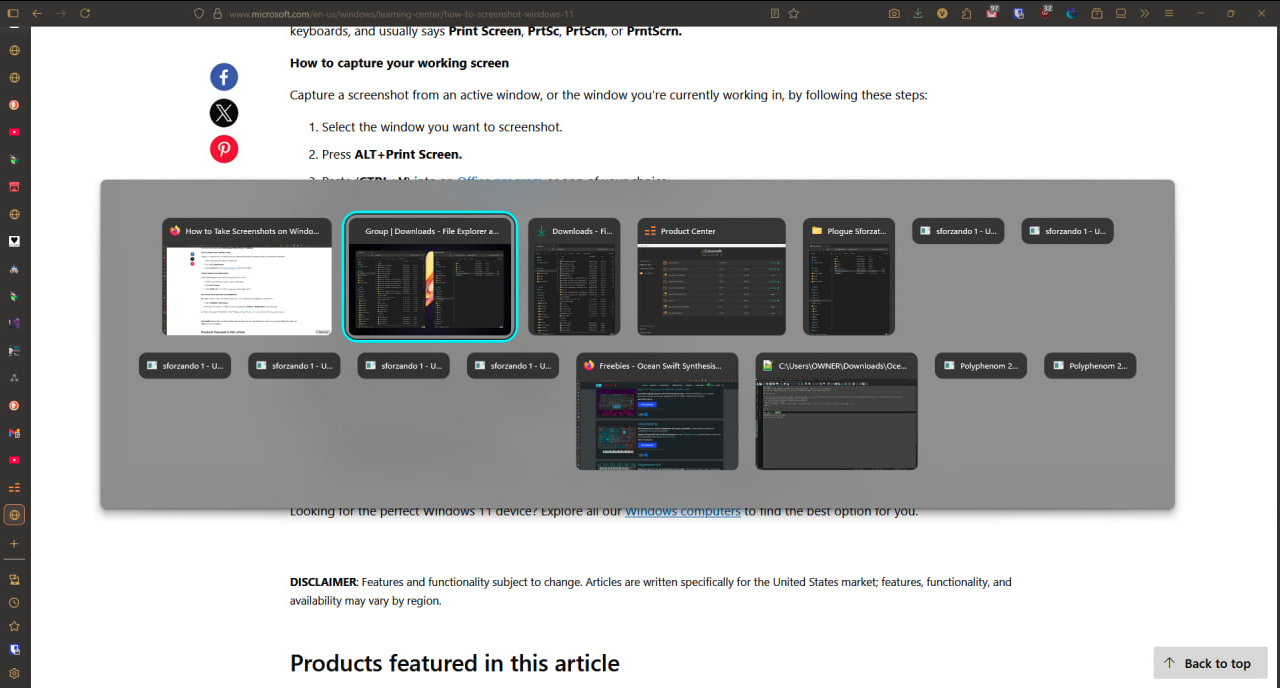
Task: Open the Gmail tab in the vertical sidebar
Action: pos(14,433)
